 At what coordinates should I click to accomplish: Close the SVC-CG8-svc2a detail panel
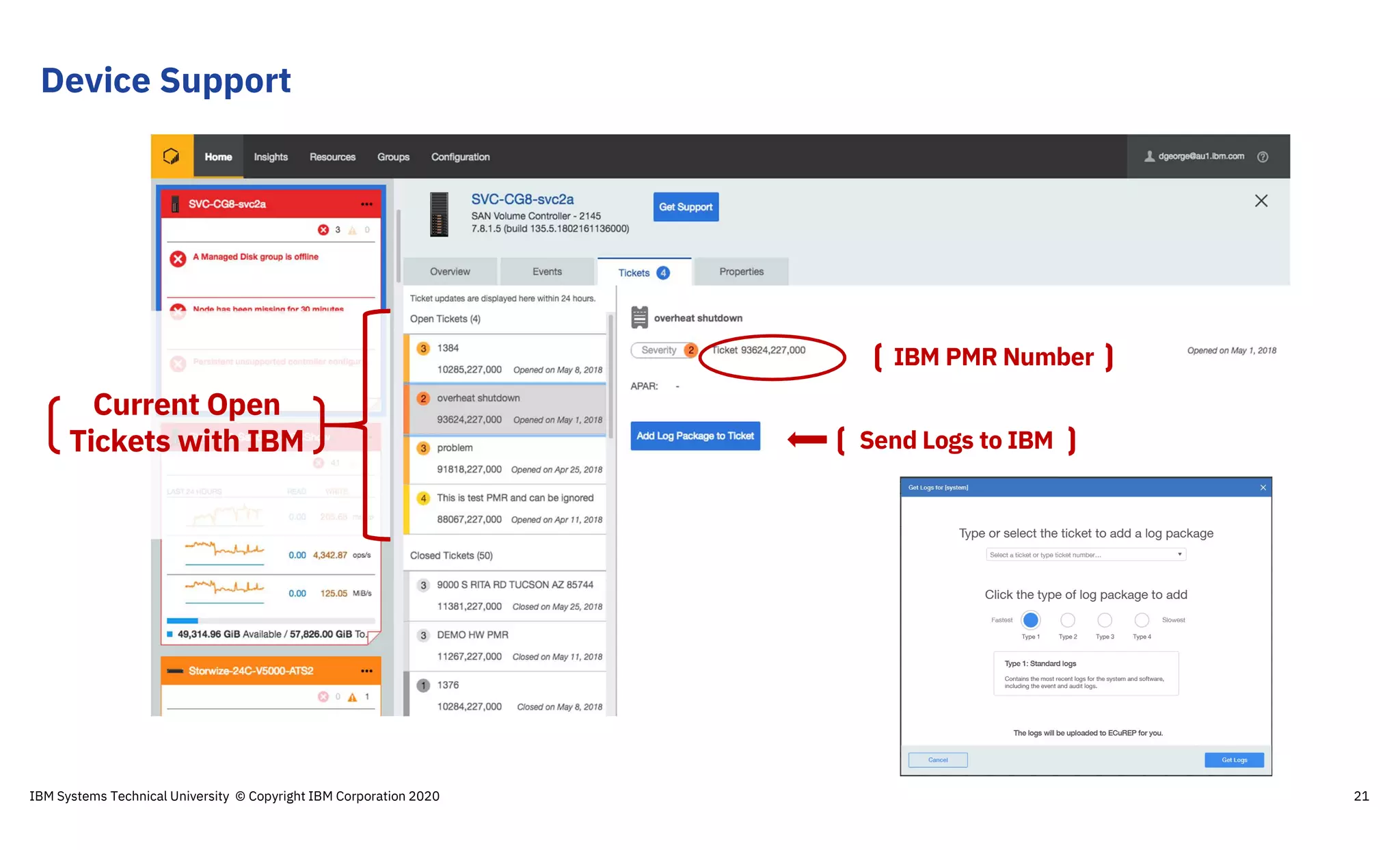1261,200
